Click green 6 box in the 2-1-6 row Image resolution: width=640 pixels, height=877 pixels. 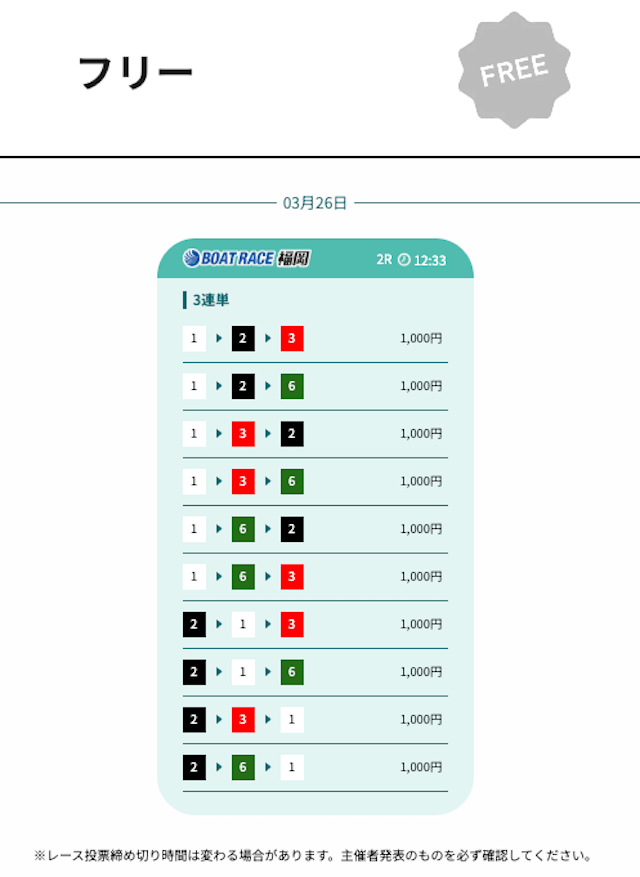[x=292, y=672]
